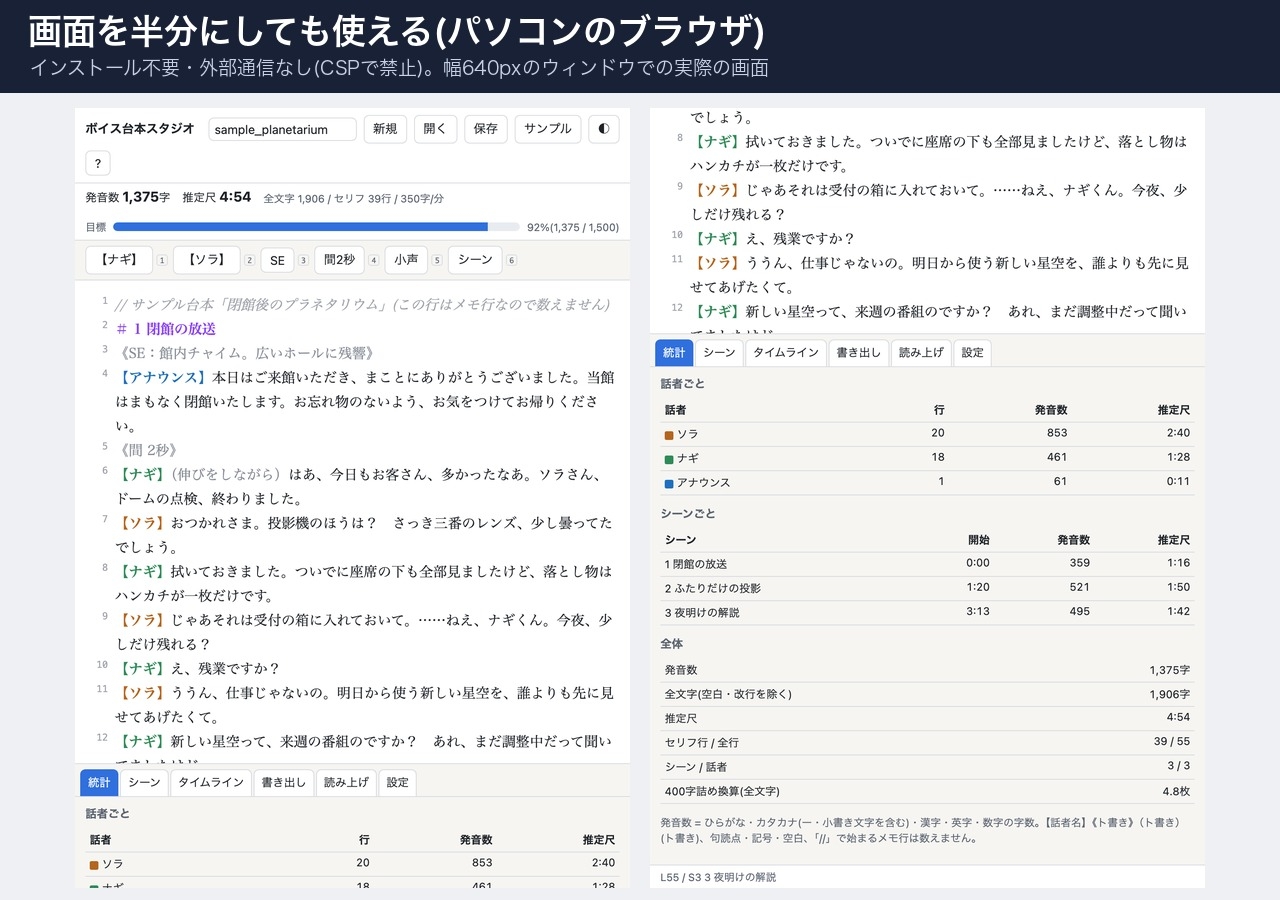The height and width of the screenshot is (900, 1280).
Task: Insert a scene heading with シーン beside 小声
Action: pos(475,260)
